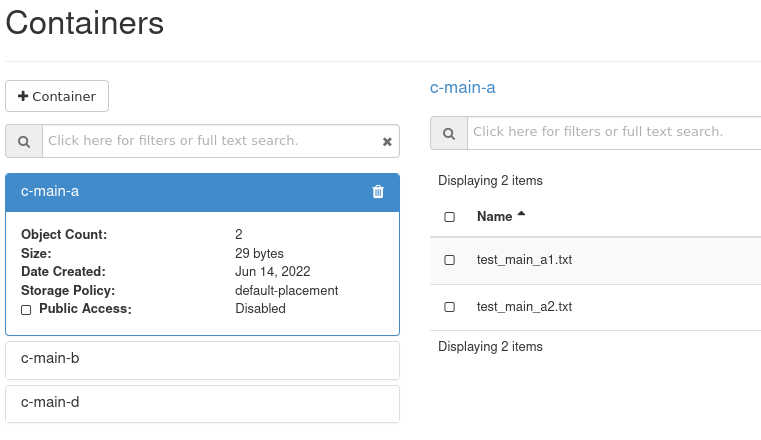Screen dimensions: 761x440
Task: Click the object search magnifier icon
Action: pos(449,132)
